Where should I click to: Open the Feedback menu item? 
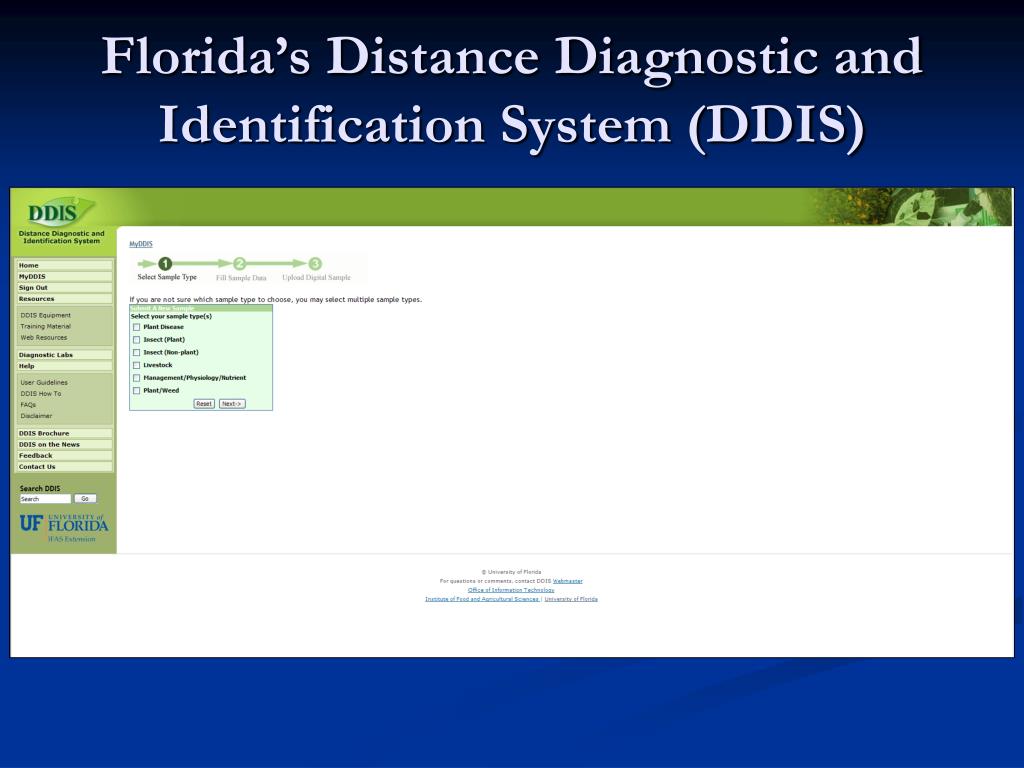(64, 455)
